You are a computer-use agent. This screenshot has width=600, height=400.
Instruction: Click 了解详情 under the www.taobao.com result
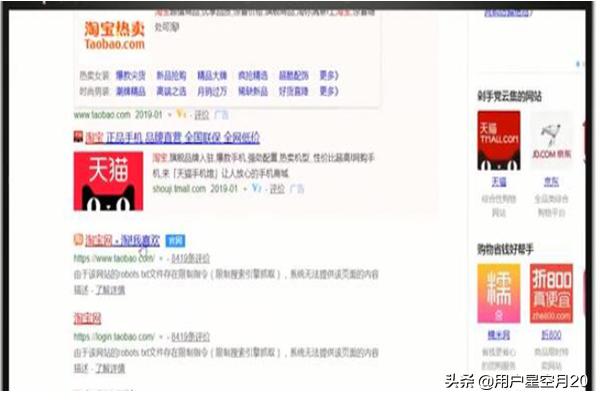click(111, 290)
